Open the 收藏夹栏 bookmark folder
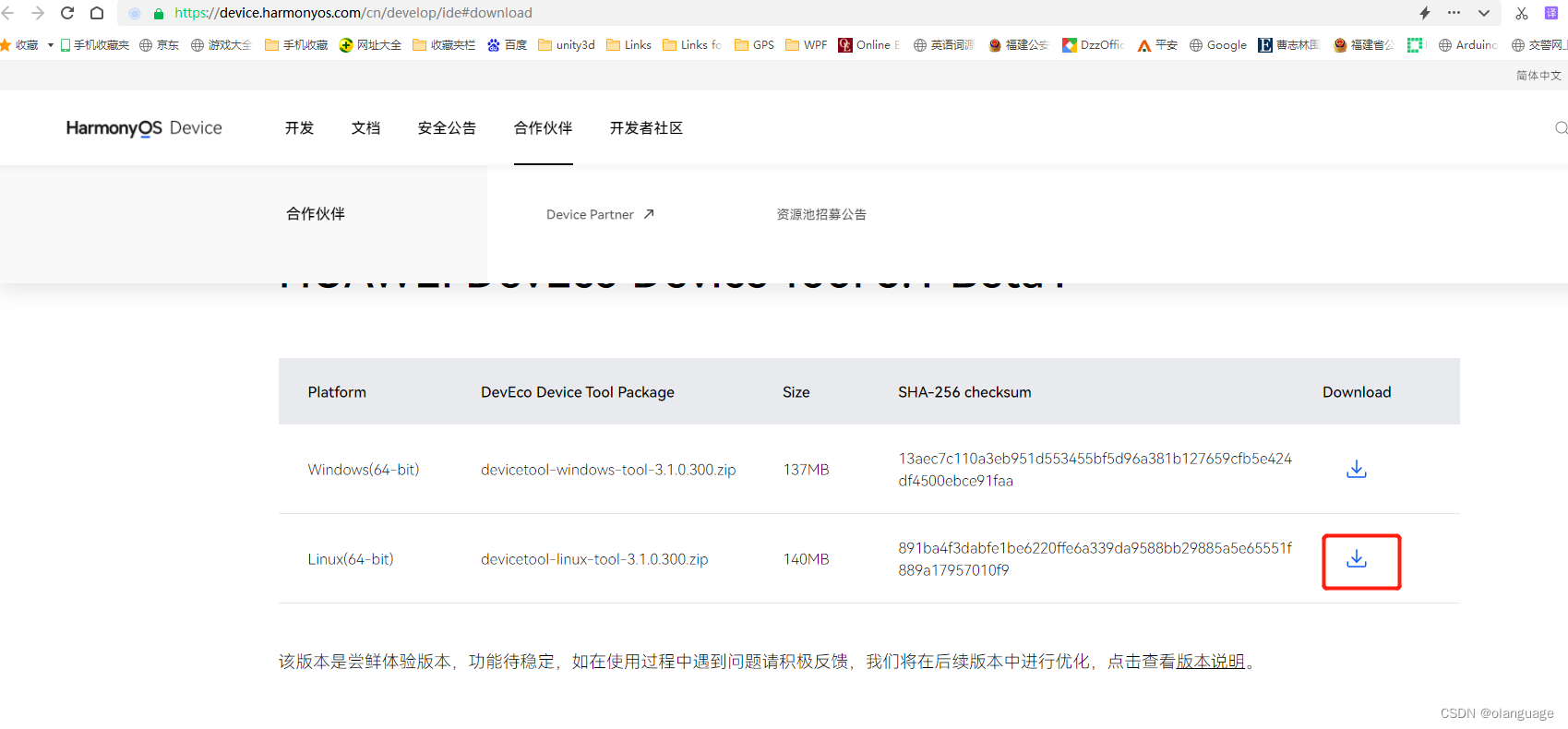This screenshot has width=1568, height=729. click(x=444, y=44)
